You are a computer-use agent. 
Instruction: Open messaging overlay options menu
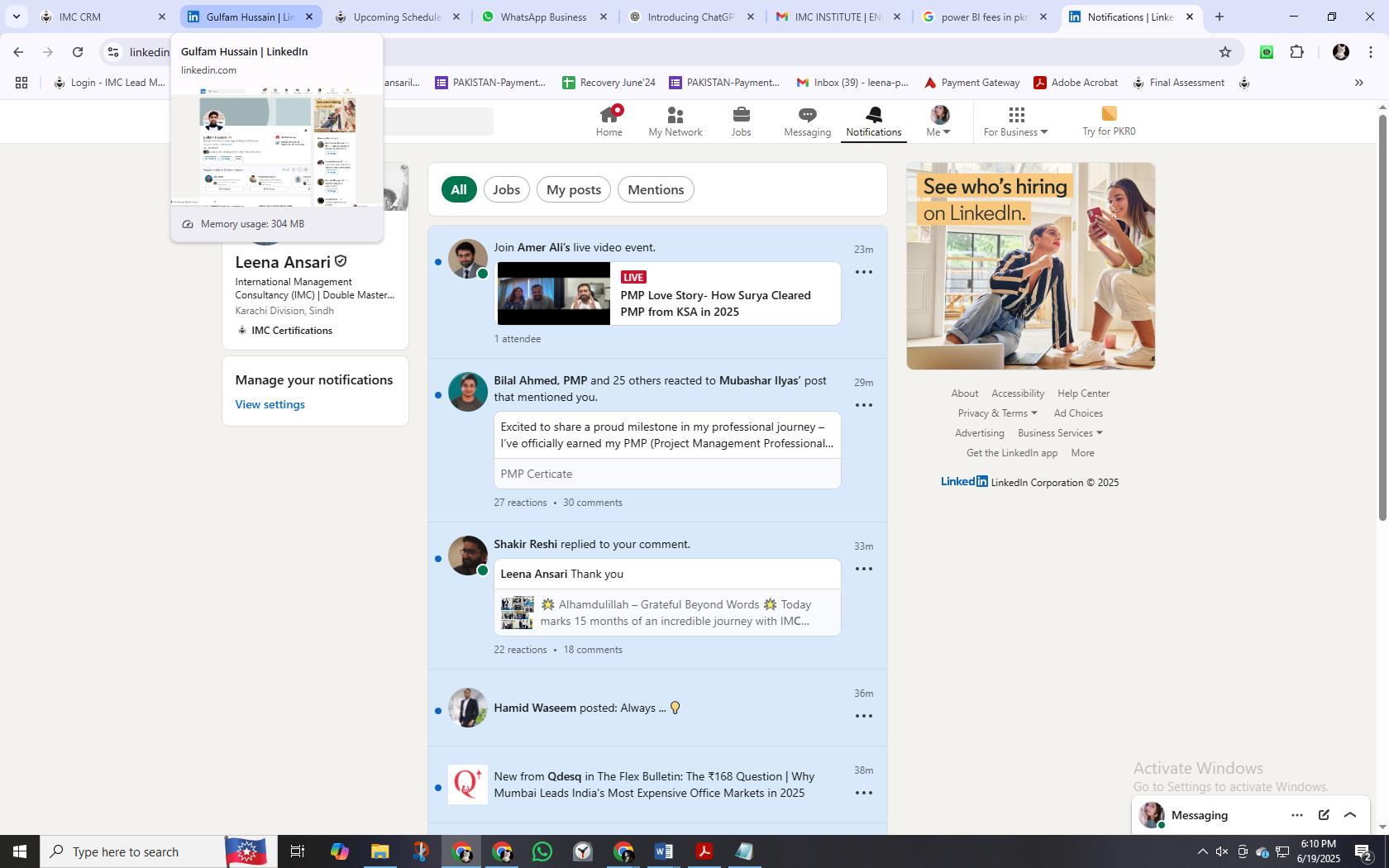(1296, 815)
